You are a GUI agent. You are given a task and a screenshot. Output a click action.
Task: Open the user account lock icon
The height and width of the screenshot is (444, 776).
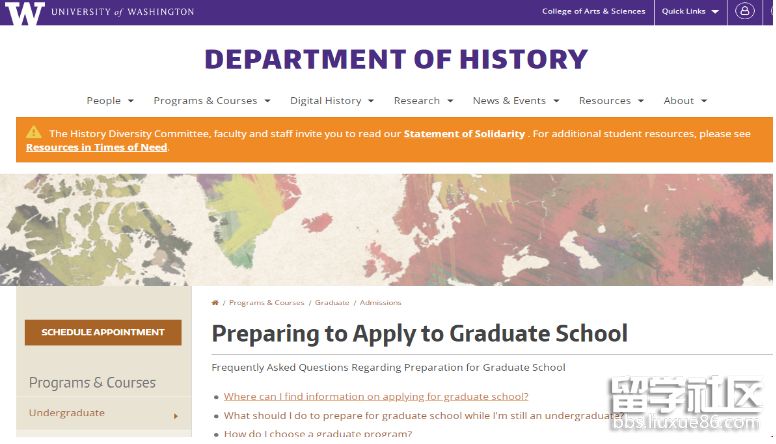click(x=744, y=11)
